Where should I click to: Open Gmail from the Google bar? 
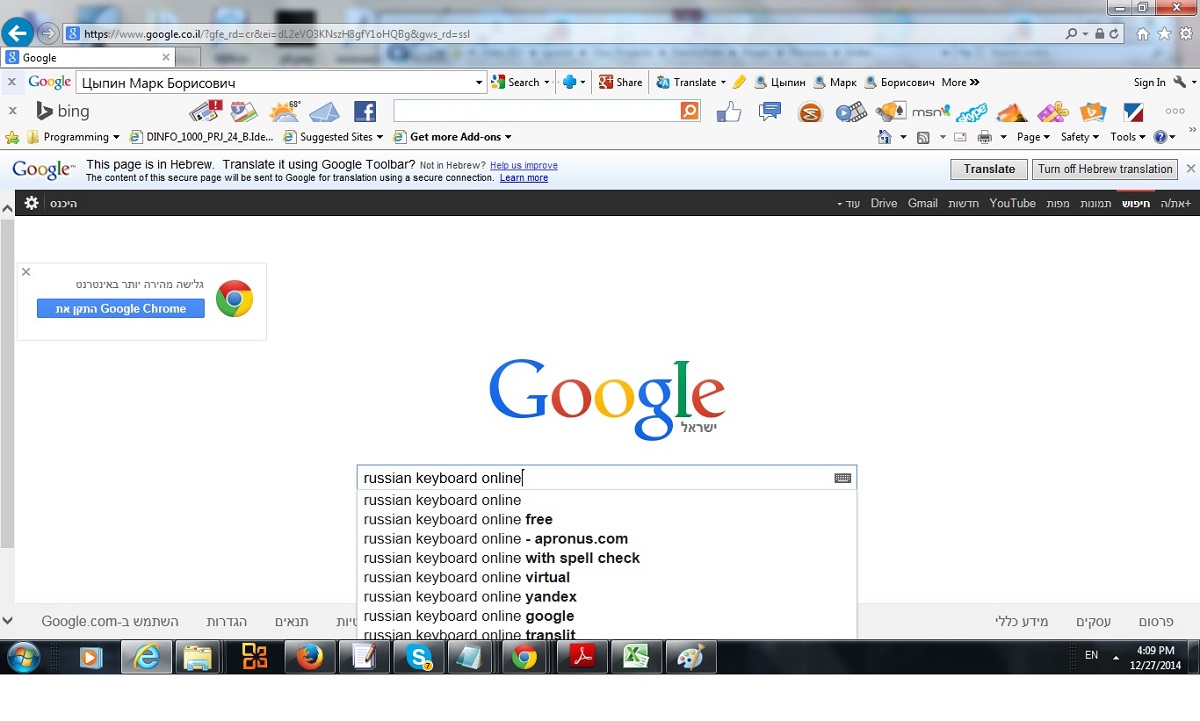(922, 203)
